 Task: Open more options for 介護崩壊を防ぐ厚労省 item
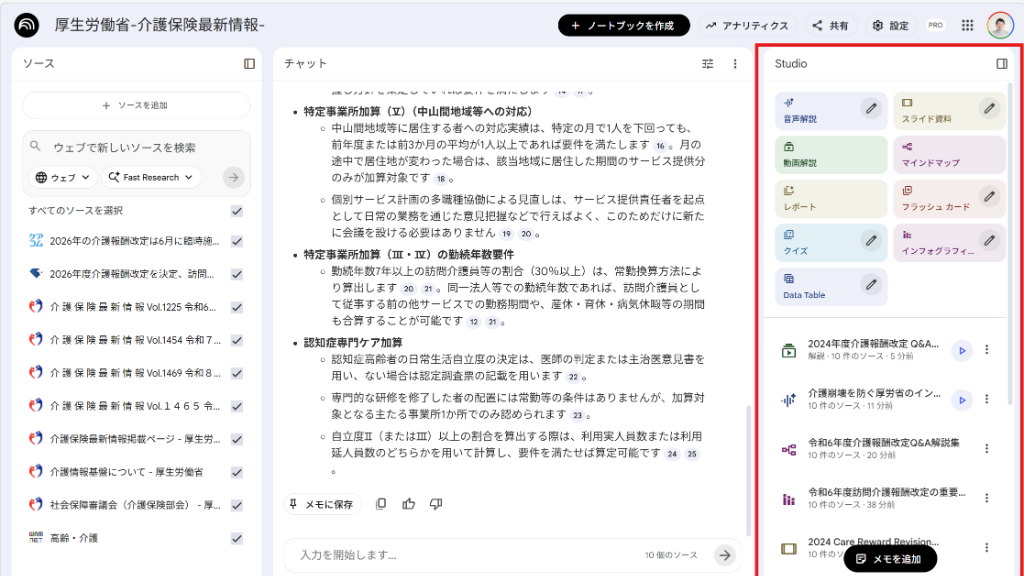[987, 399]
